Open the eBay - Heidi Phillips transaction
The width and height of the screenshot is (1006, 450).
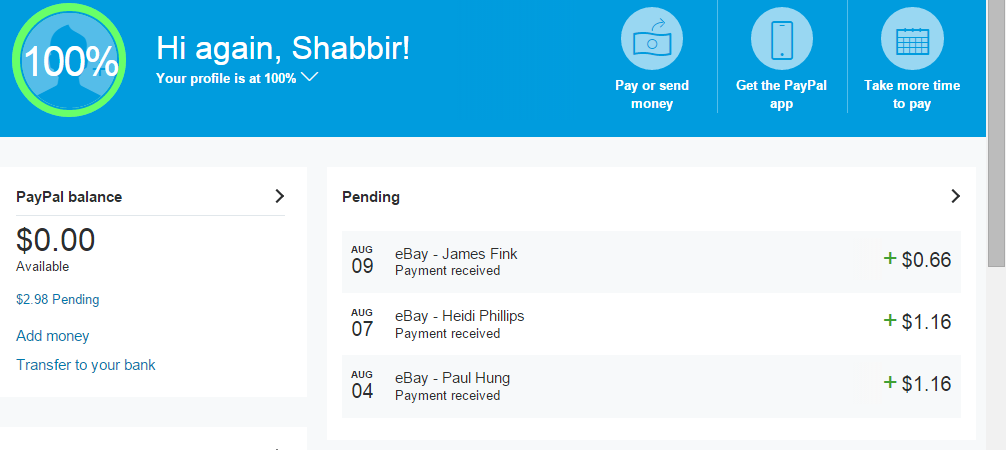pos(459,316)
